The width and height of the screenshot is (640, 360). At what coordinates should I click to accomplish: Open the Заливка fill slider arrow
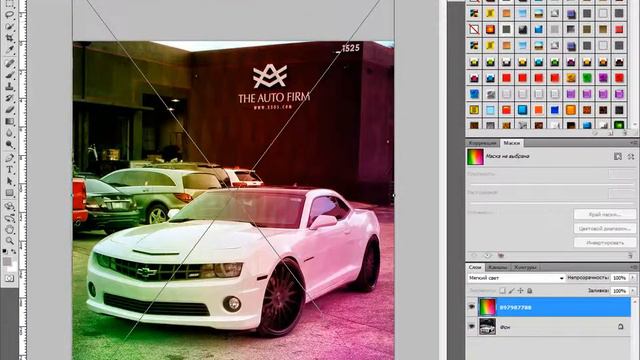[x=633, y=291]
